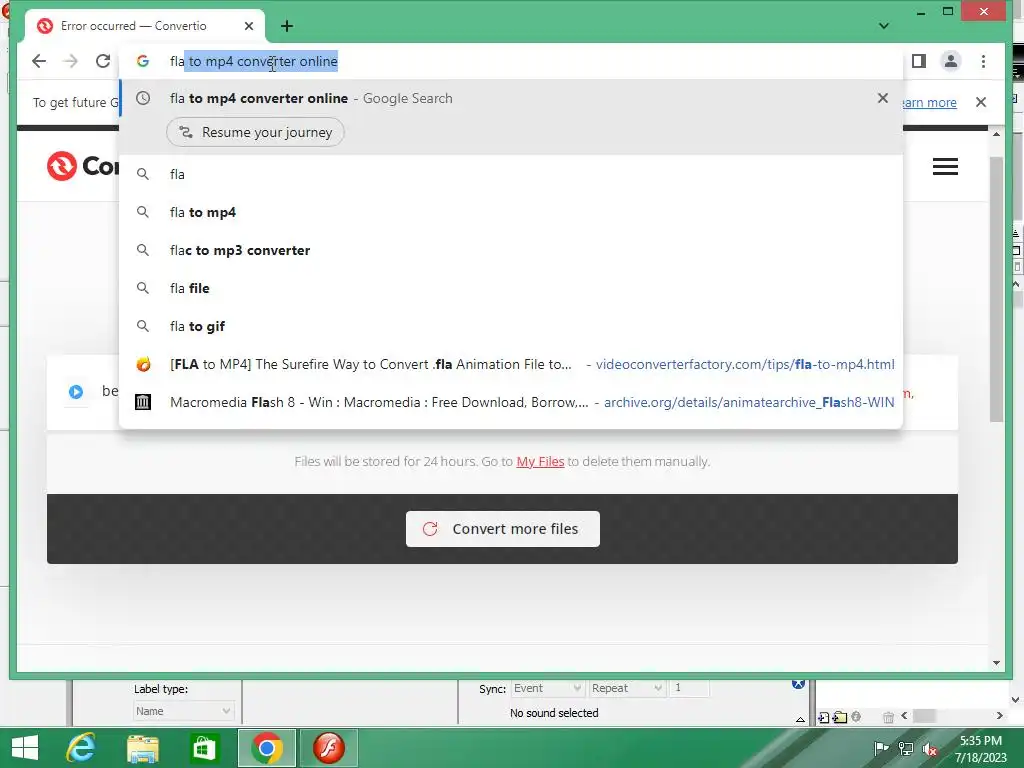Switch to Flash taskbar icon
Viewport: 1024px width, 768px height.
click(x=328, y=748)
